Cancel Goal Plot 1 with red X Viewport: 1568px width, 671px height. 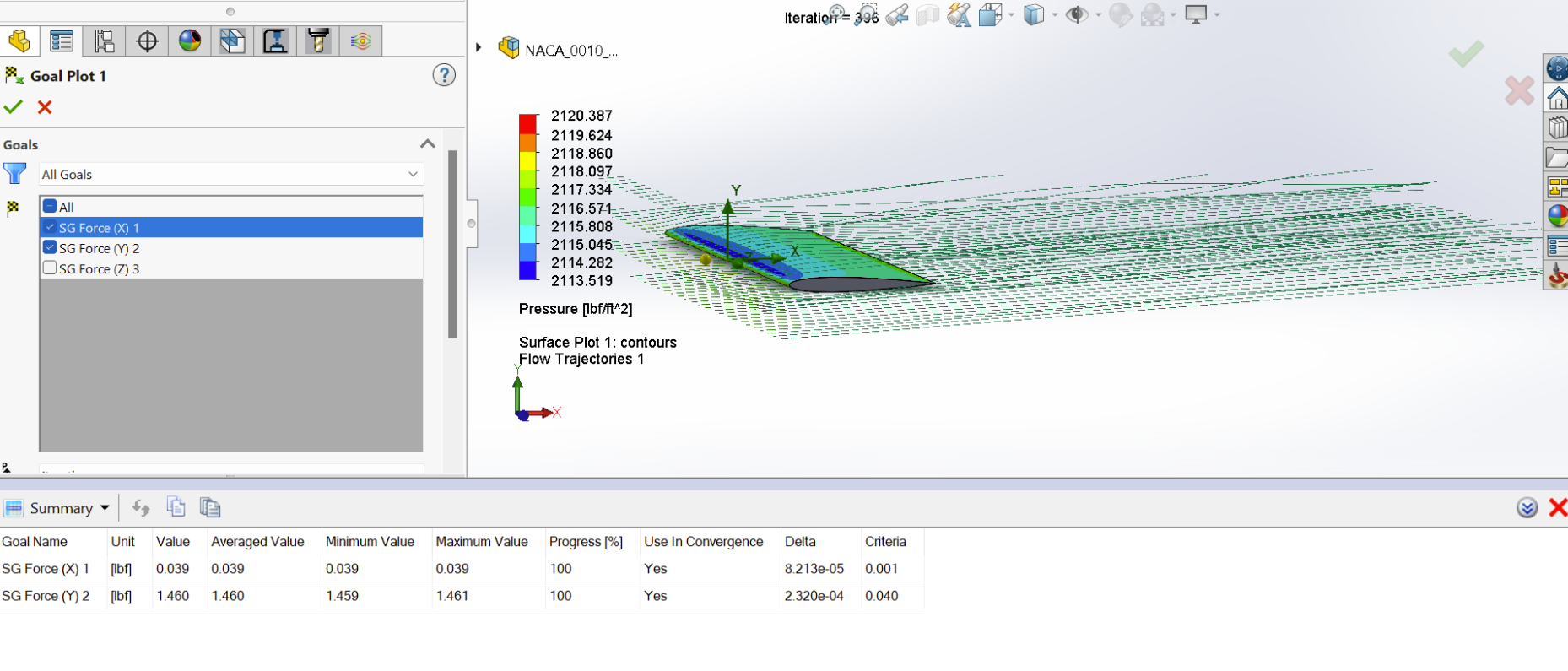tap(45, 107)
